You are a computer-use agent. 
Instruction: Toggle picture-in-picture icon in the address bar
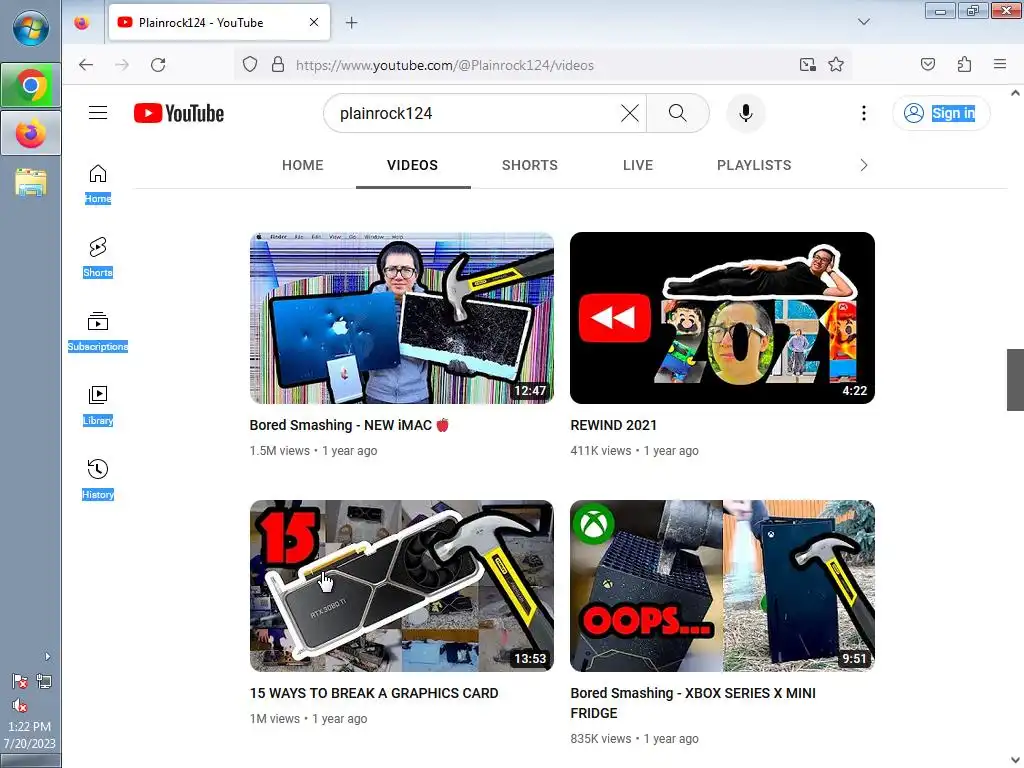point(808,65)
